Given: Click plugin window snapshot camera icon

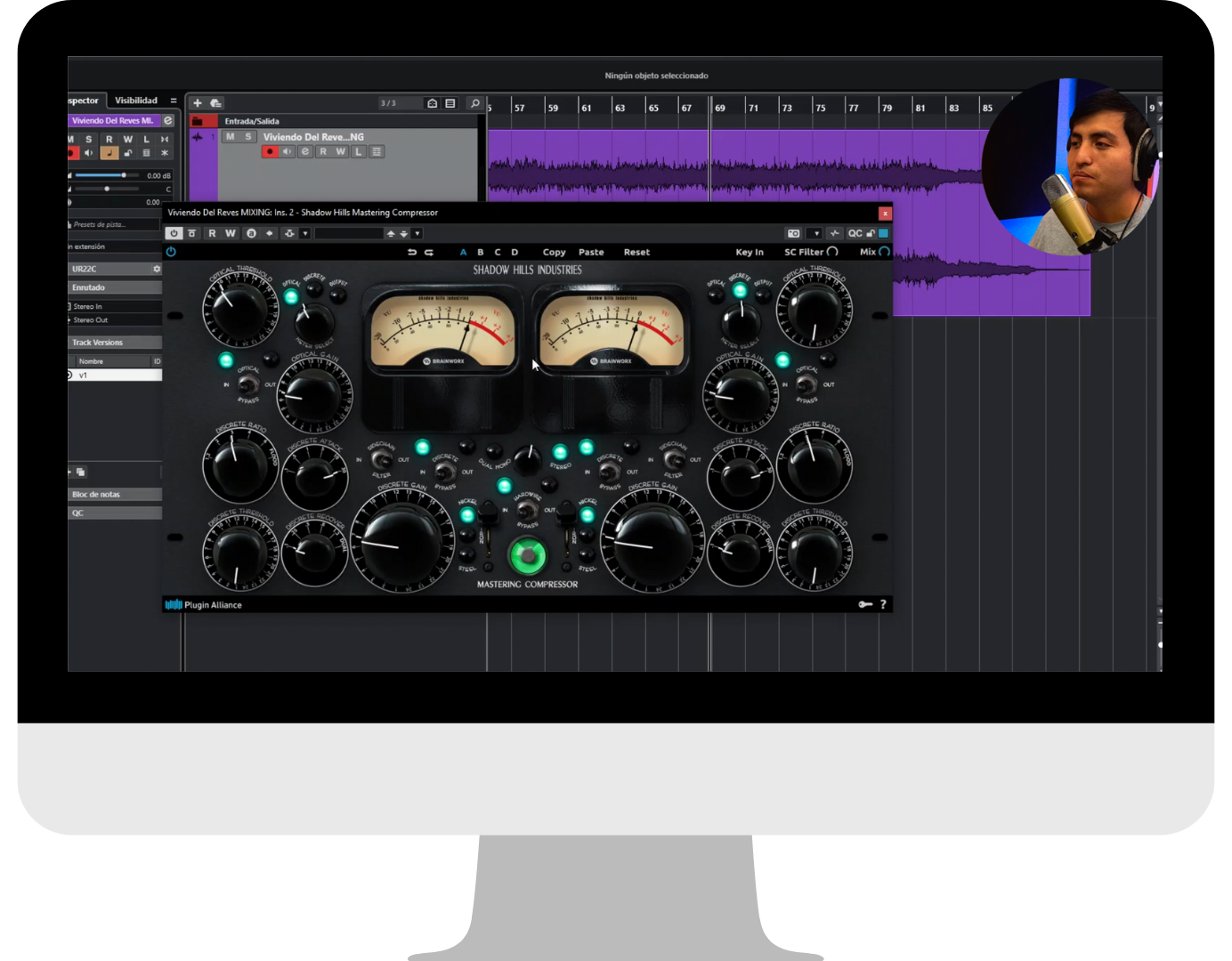Looking at the screenshot, I should [793, 233].
